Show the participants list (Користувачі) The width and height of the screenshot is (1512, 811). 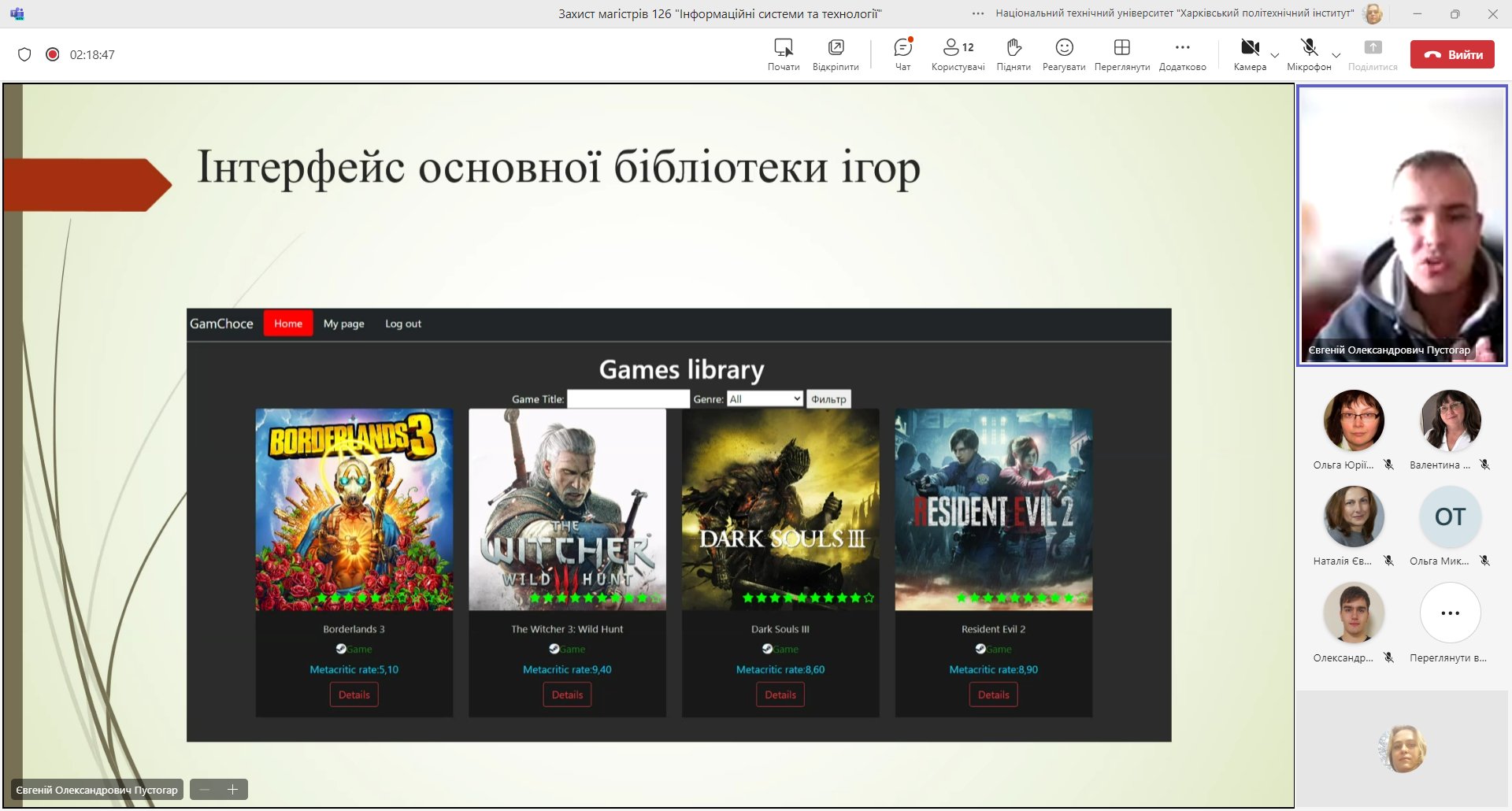tap(958, 54)
